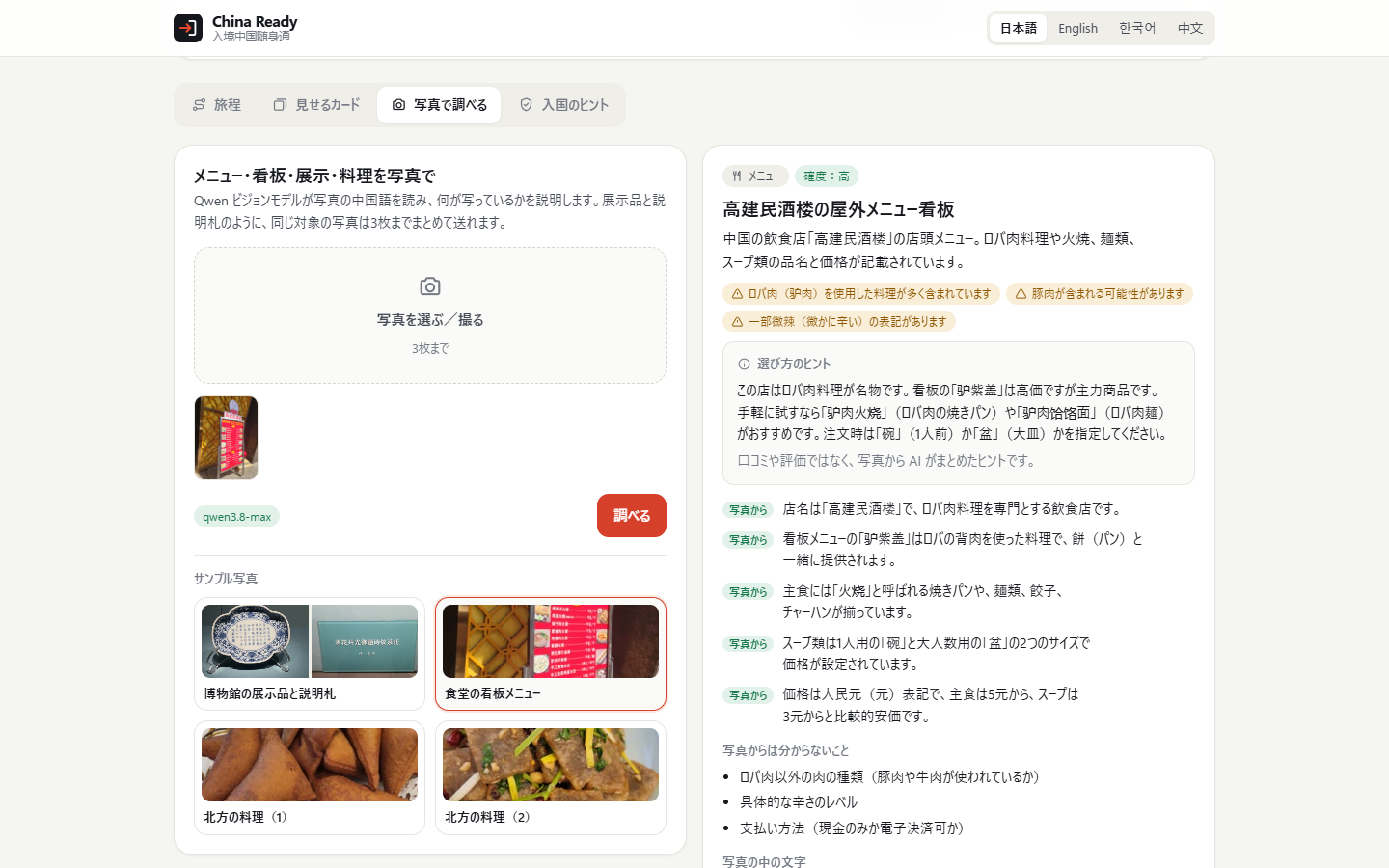Click the qwen3.8-max model badge
Viewport: 1389px width, 868px height.
[x=236, y=517]
